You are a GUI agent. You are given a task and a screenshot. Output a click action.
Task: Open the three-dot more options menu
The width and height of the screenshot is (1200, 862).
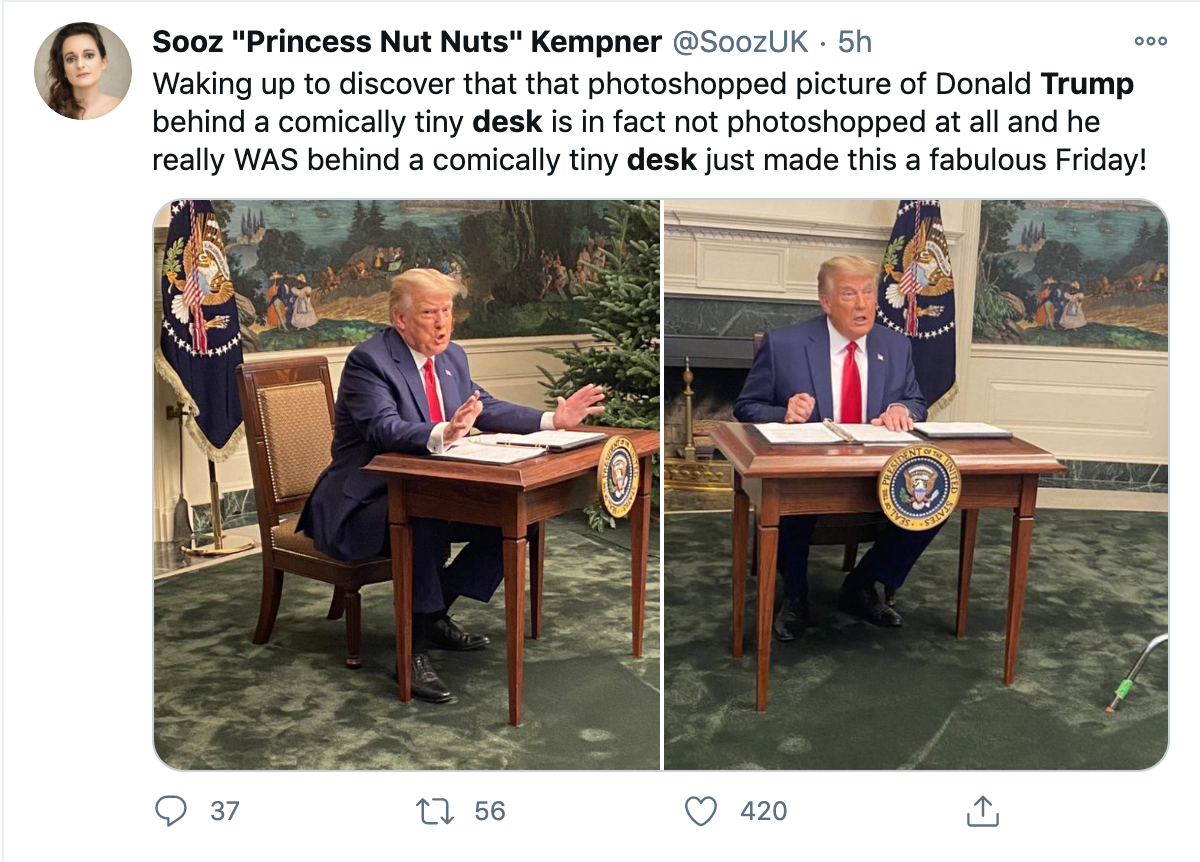1150,42
